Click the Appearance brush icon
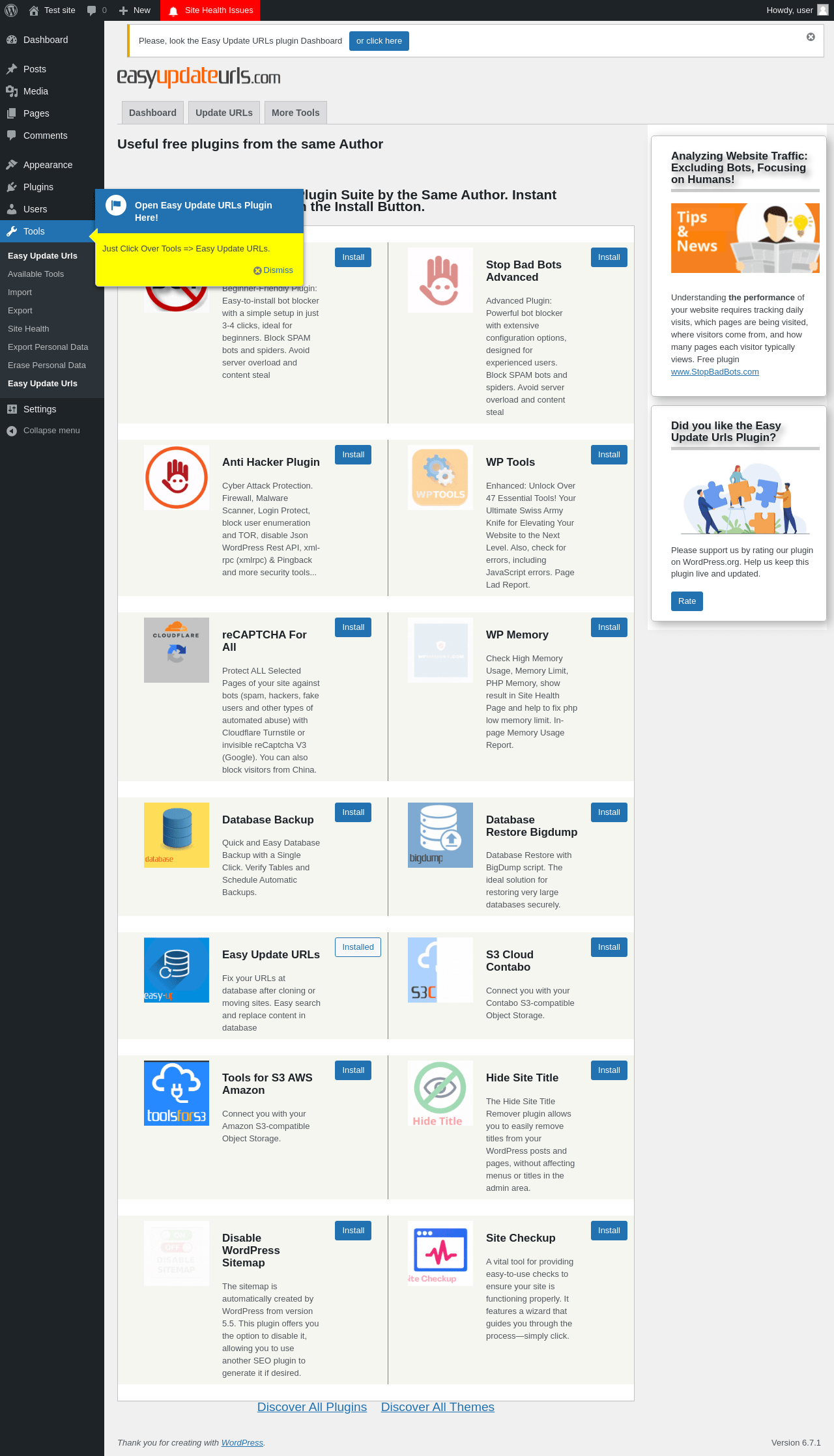The image size is (834, 1456). pos(12,165)
